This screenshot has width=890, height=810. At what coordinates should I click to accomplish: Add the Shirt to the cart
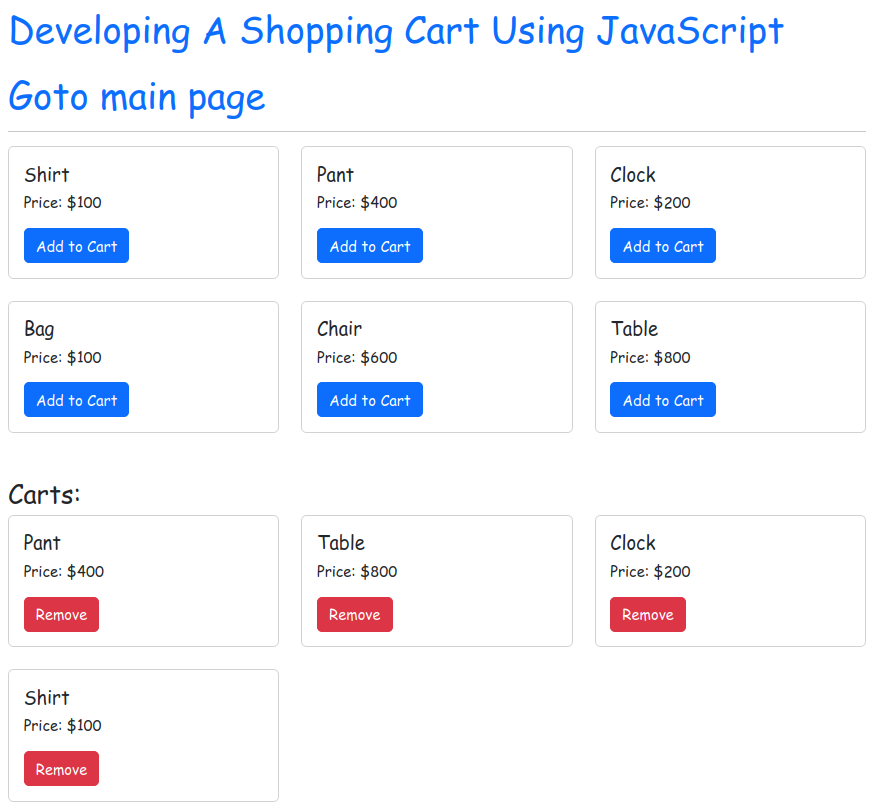coord(76,246)
